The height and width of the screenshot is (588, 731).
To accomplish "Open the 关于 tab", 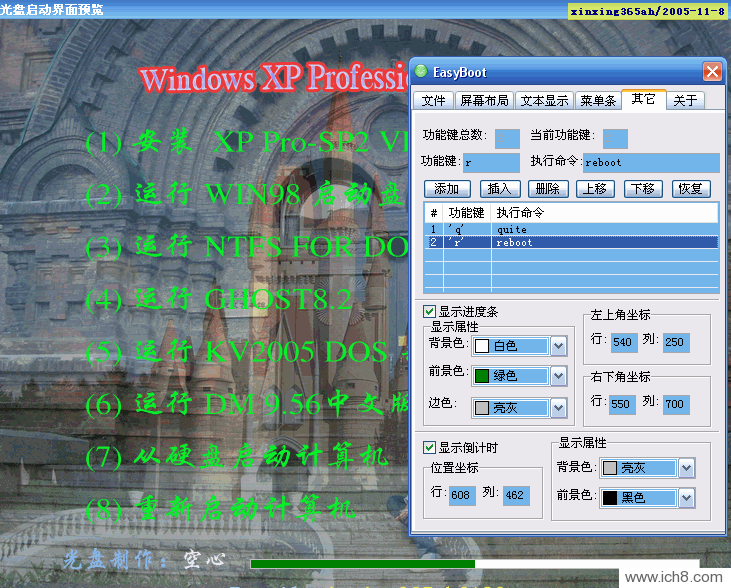I will [x=685, y=101].
